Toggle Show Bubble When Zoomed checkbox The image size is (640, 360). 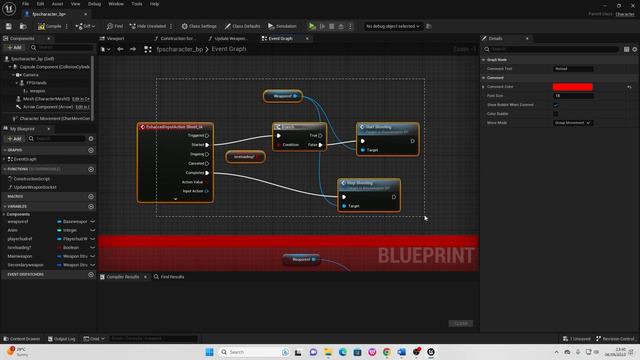(556, 105)
